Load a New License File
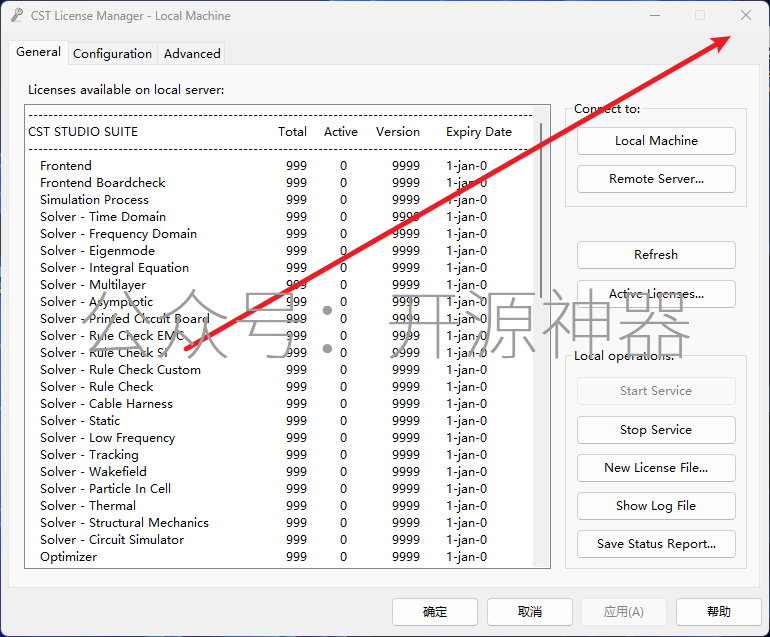The height and width of the screenshot is (637, 770). [656, 468]
